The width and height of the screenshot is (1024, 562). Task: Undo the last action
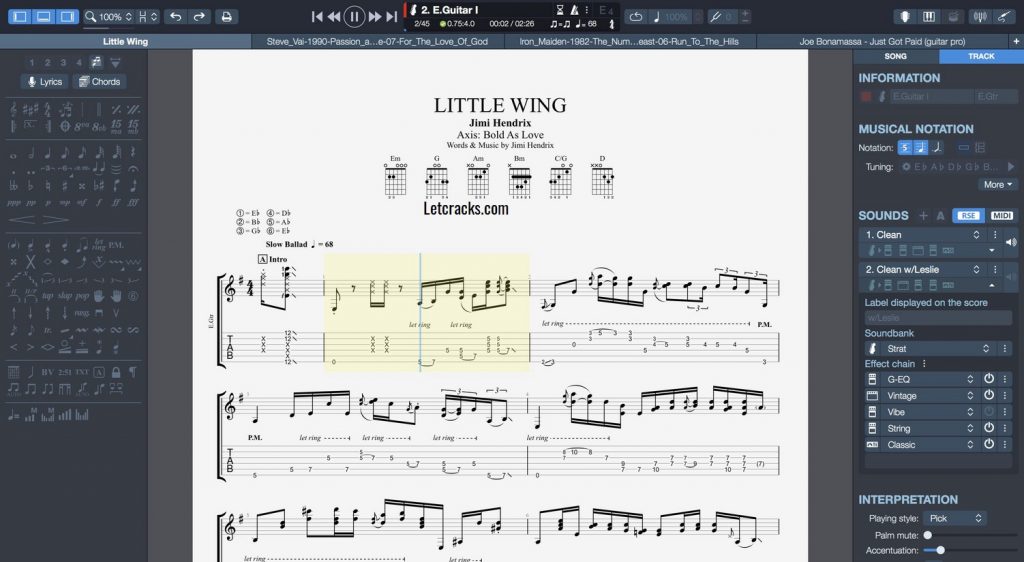[176, 16]
